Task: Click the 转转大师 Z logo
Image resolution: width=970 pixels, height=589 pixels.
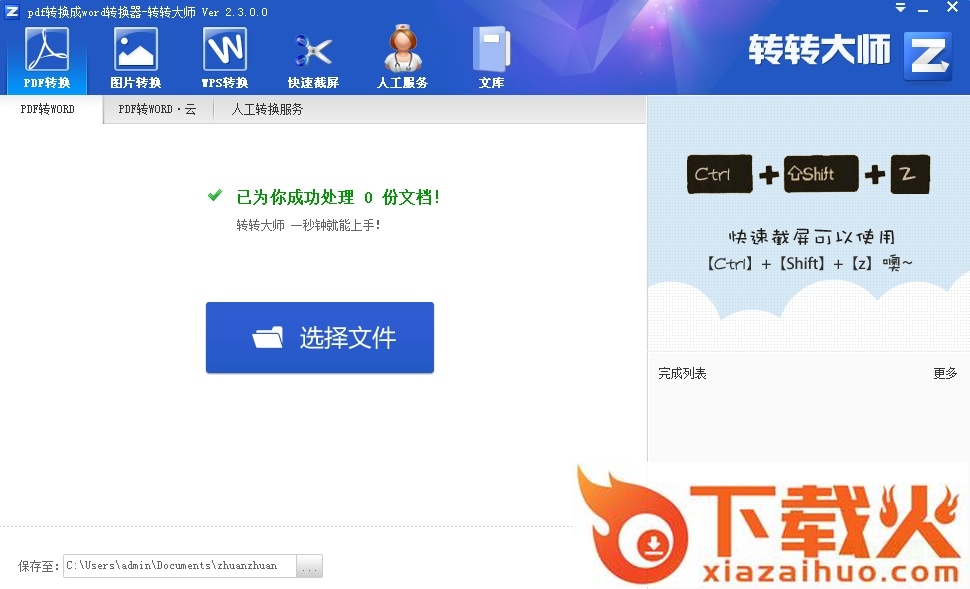Action: click(927, 55)
